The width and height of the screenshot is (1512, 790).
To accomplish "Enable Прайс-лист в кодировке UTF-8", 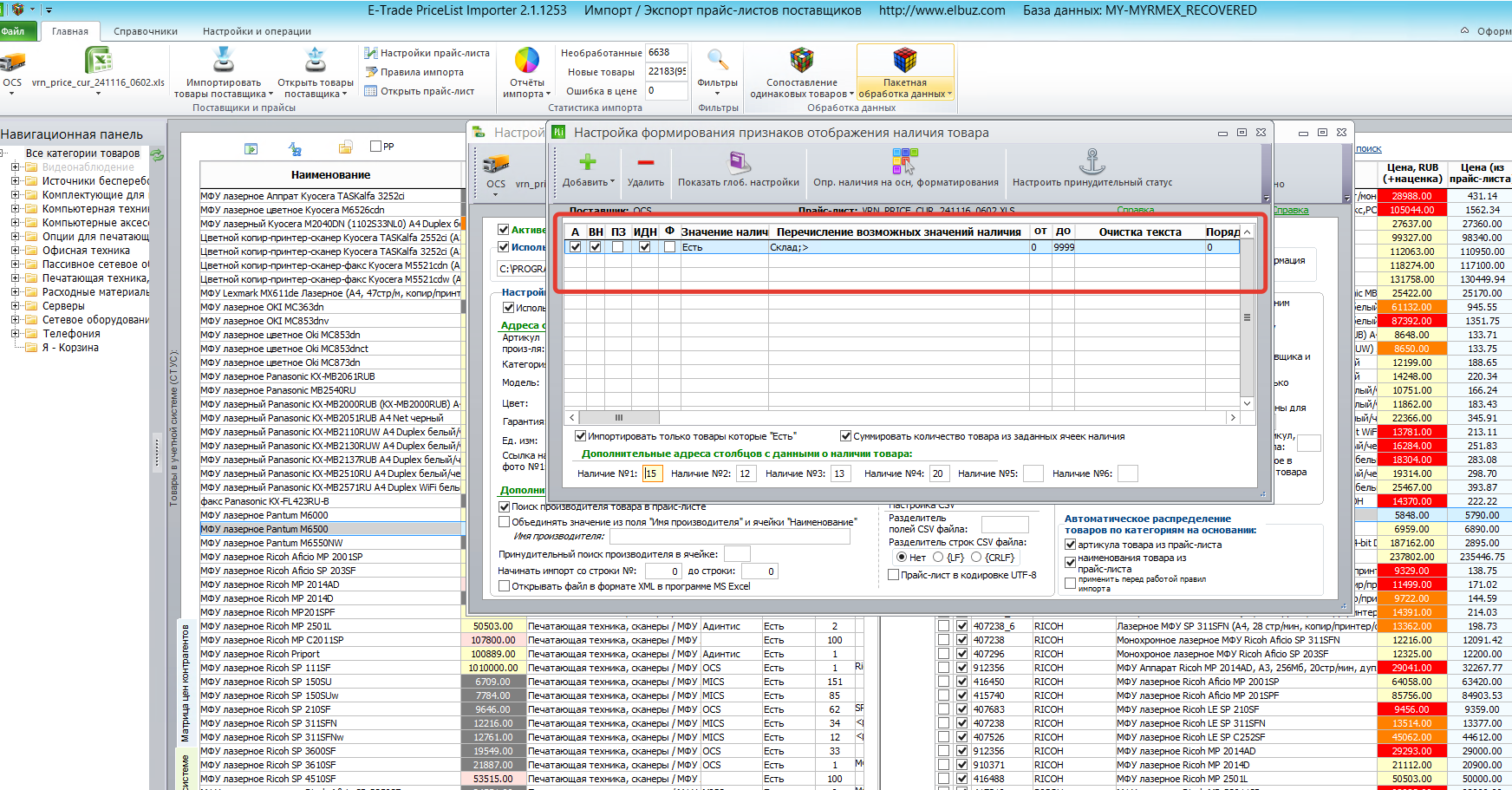I will 894,575.
